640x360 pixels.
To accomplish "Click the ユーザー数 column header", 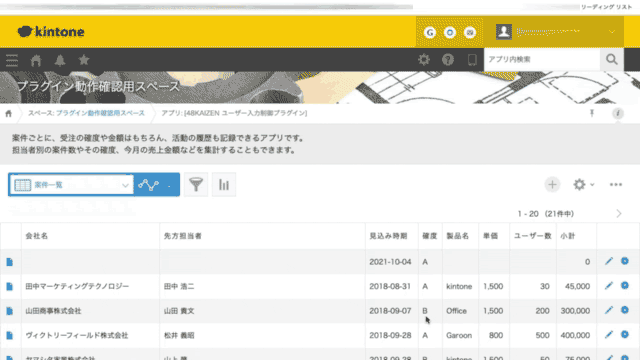I will (533, 236).
